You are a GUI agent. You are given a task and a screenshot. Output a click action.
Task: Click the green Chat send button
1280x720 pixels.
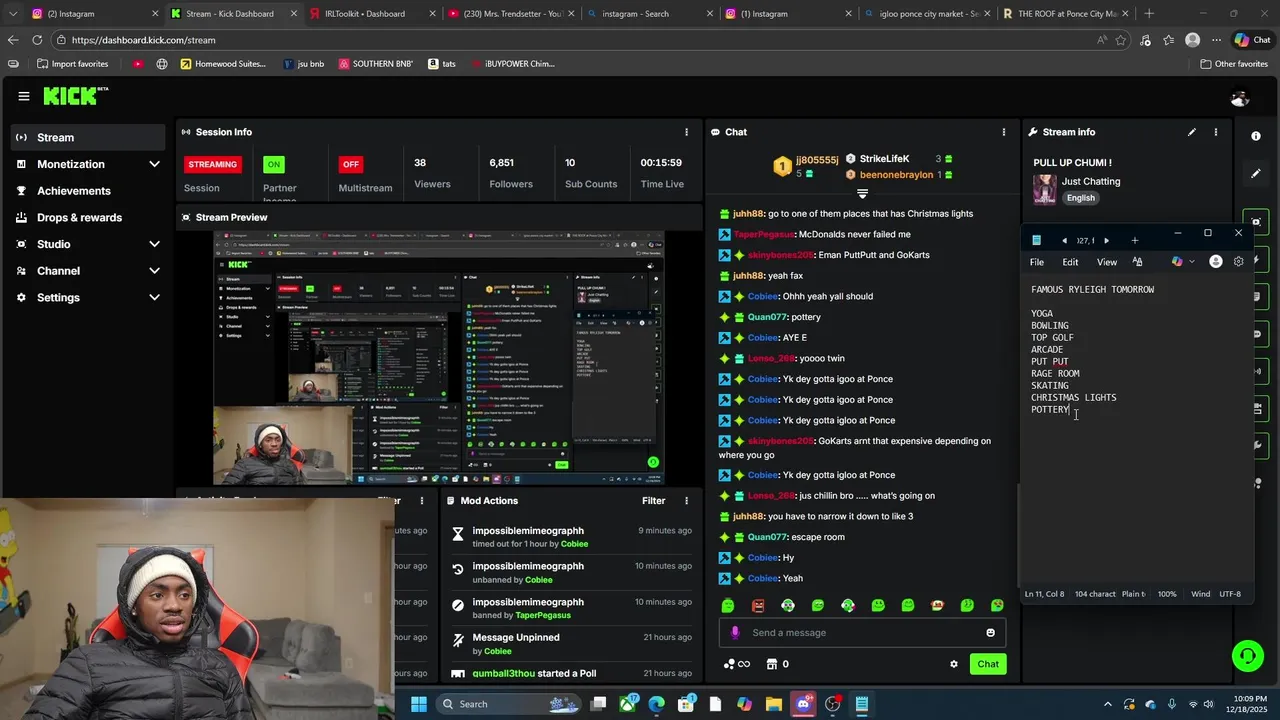(x=988, y=664)
